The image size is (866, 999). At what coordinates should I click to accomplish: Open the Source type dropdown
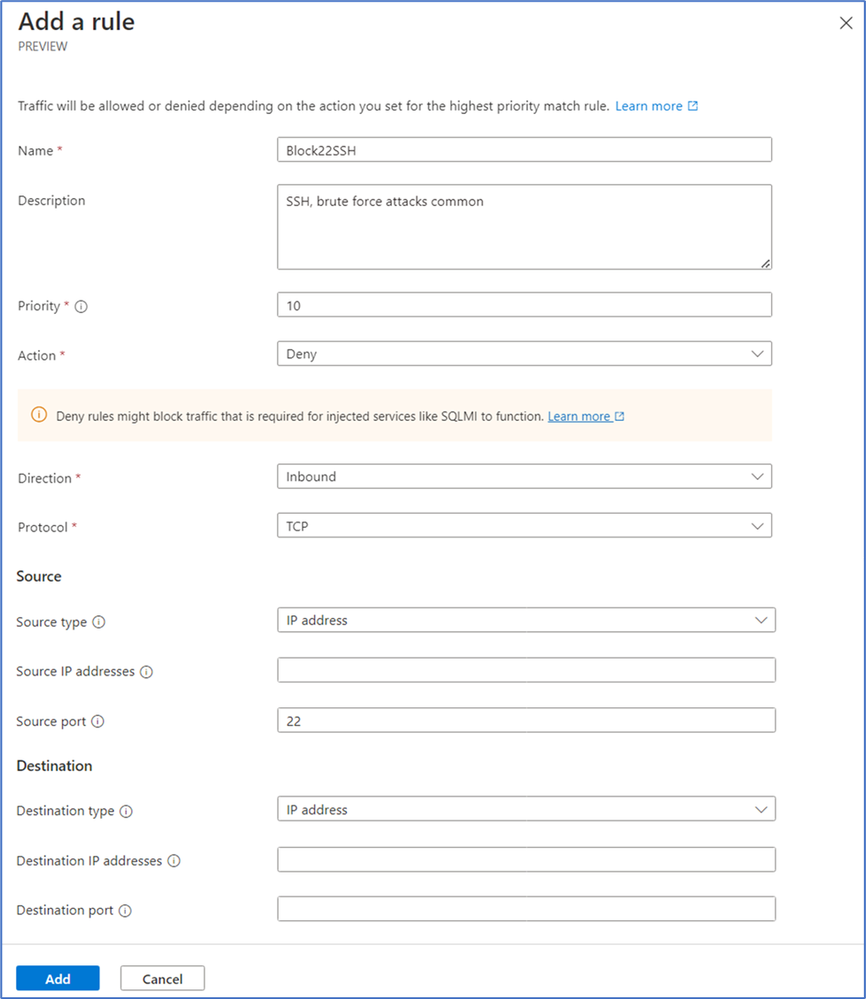(x=526, y=620)
